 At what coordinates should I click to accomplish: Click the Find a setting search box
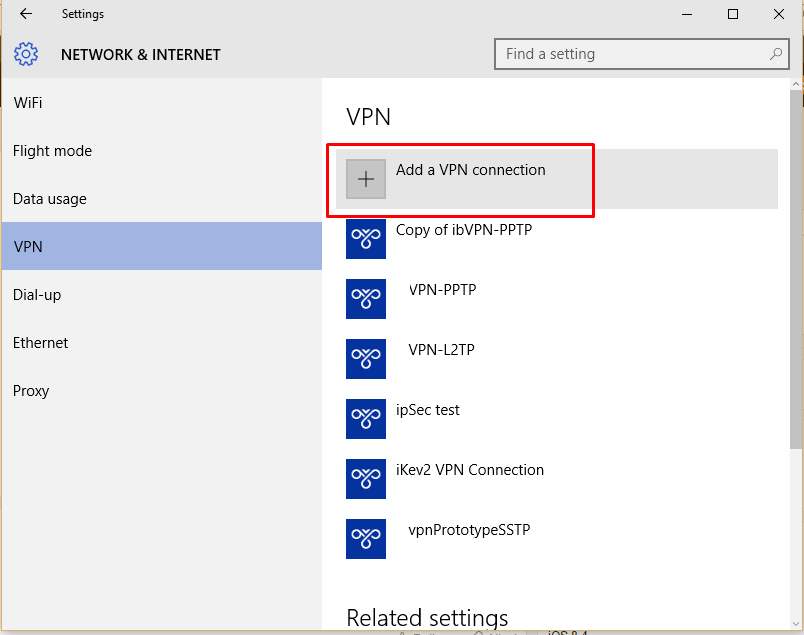[x=641, y=54]
